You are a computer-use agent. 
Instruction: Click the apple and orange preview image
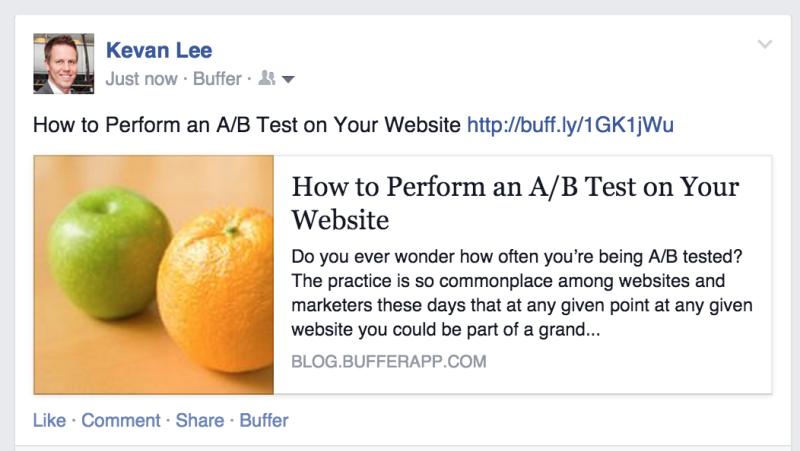click(x=154, y=275)
